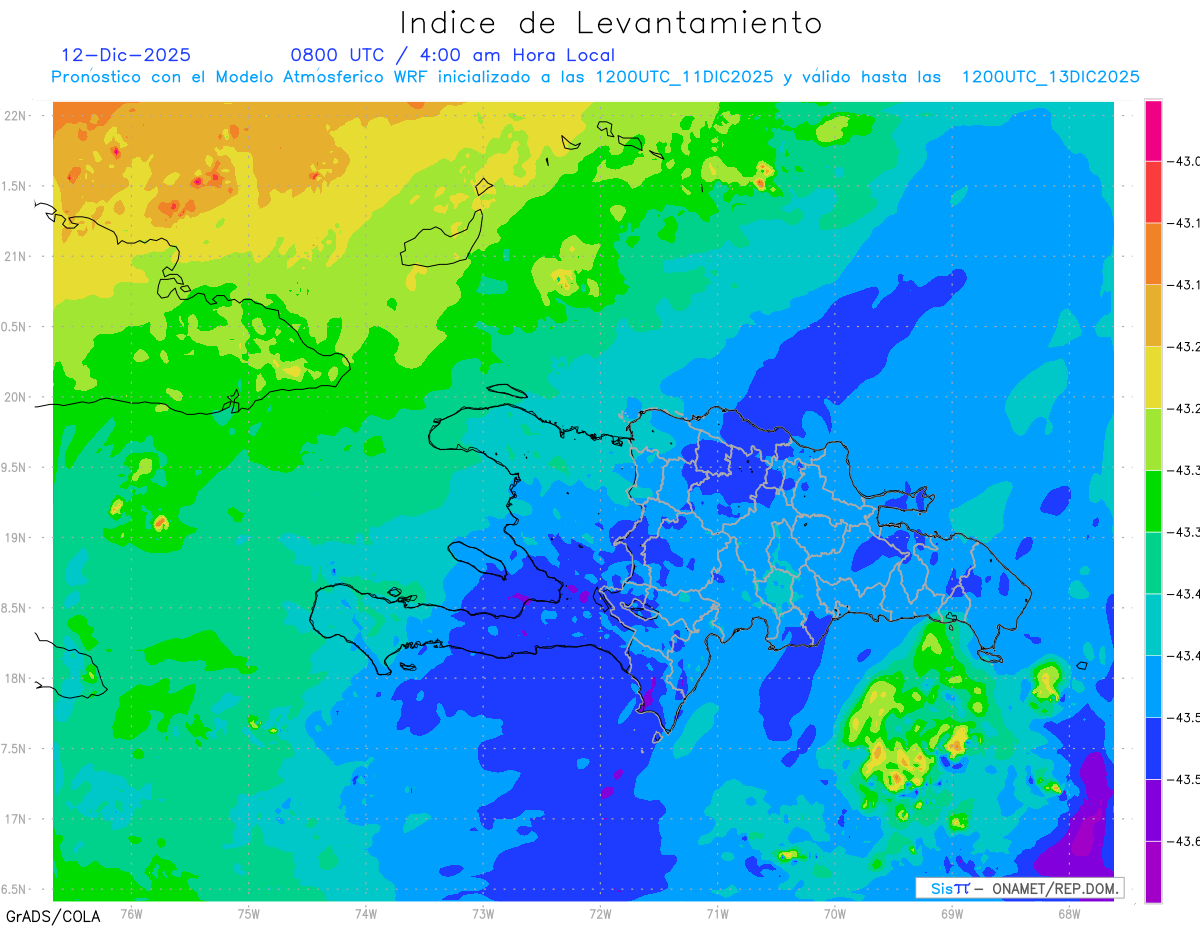
Task: Click the royal blue swatch in the color bar
Action: click(1153, 748)
